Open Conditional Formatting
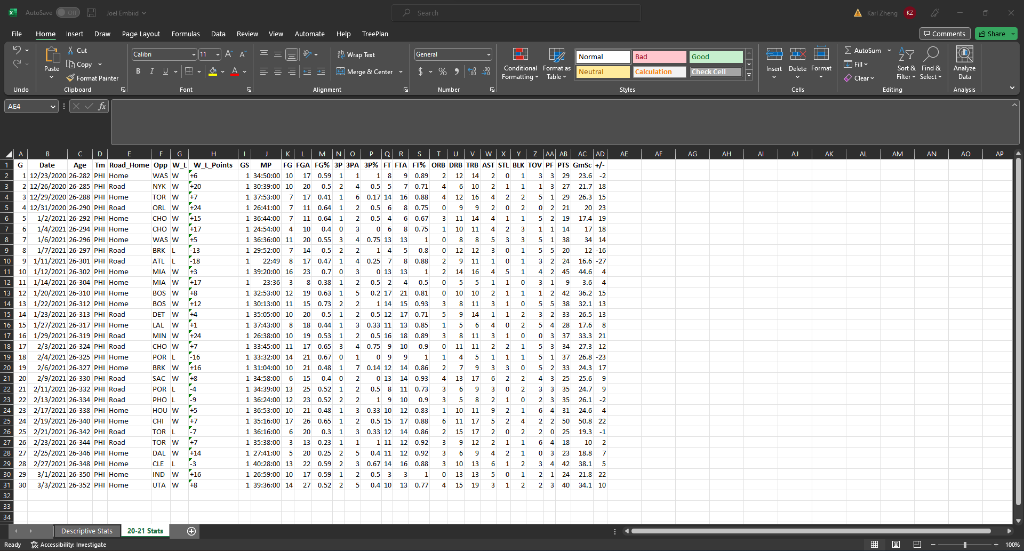The image size is (1024, 551). click(520, 63)
